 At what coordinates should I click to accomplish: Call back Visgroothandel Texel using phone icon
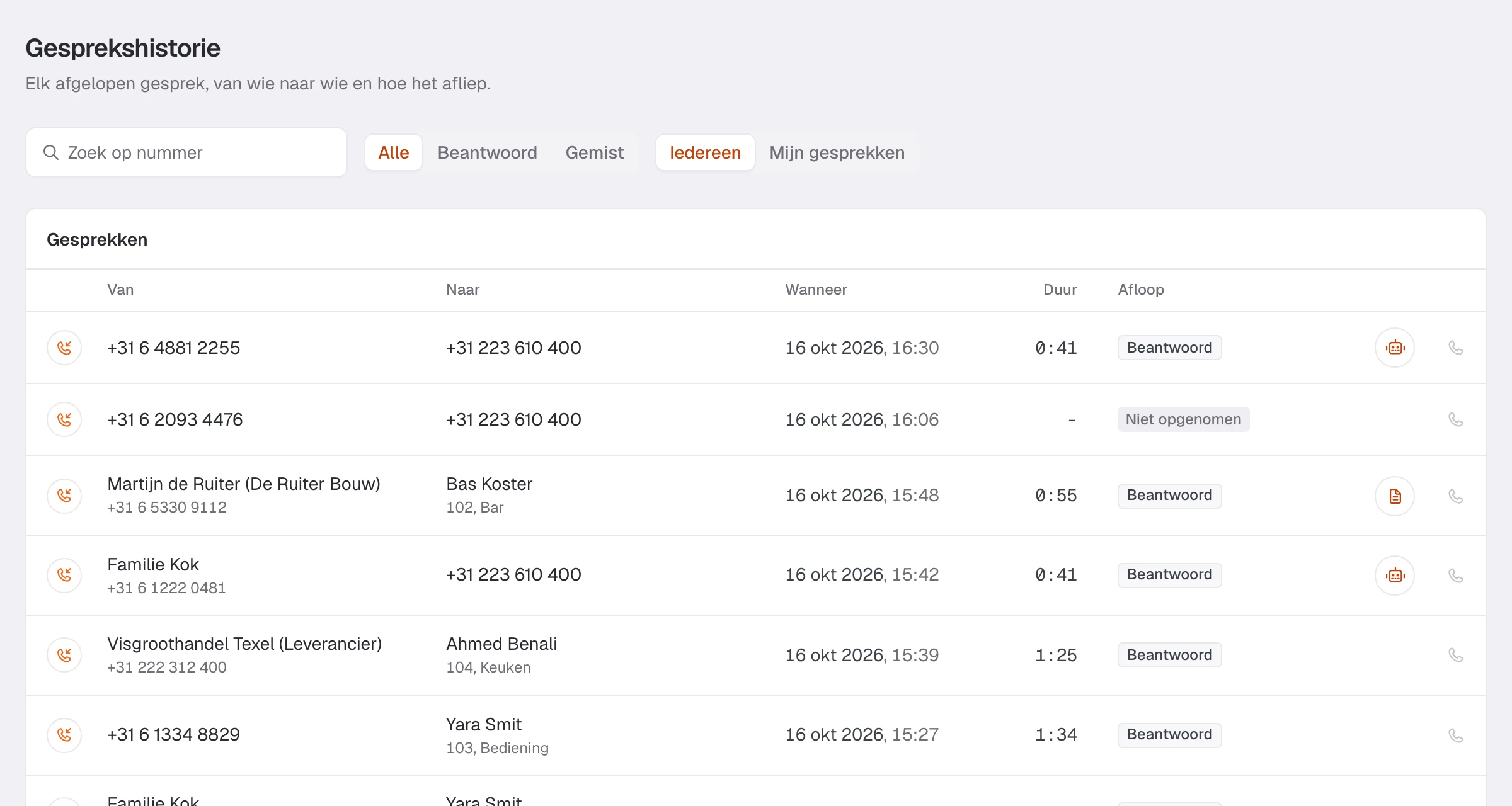point(1455,655)
